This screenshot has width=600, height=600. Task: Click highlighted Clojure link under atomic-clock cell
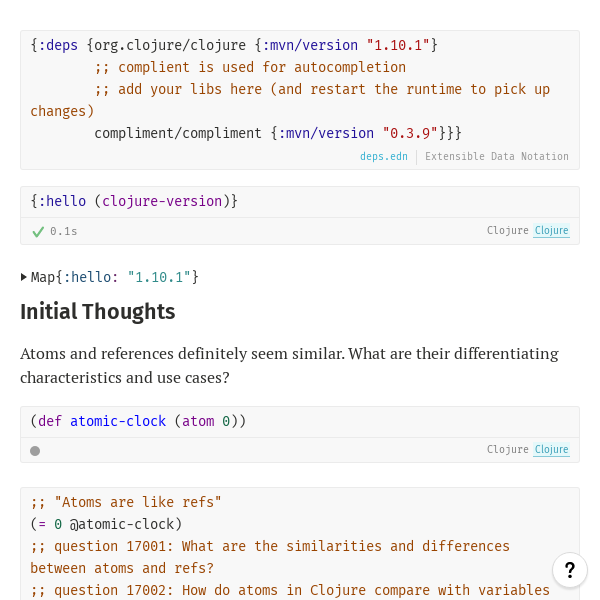click(x=551, y=450)
